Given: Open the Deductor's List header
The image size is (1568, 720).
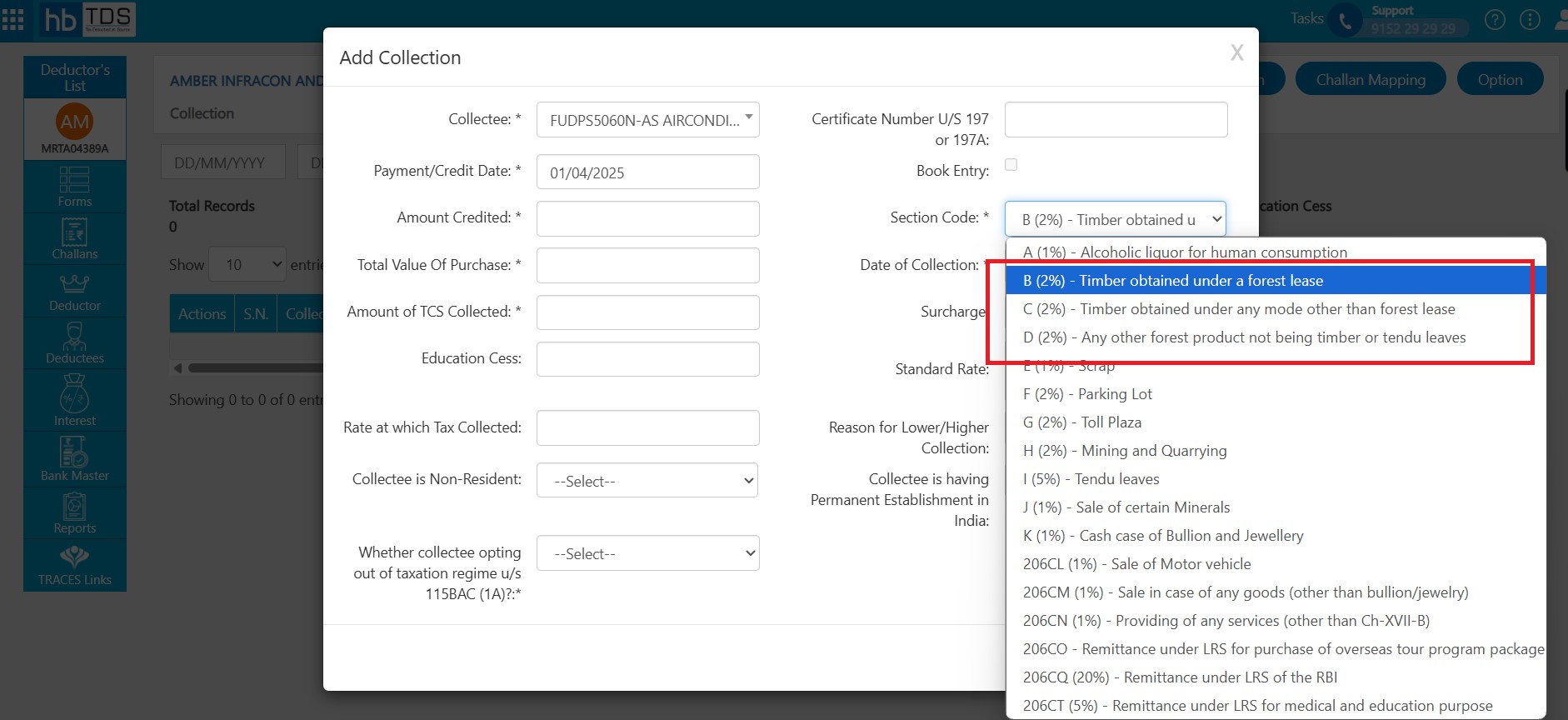Looking at the screenshot, I should point(75,77).
